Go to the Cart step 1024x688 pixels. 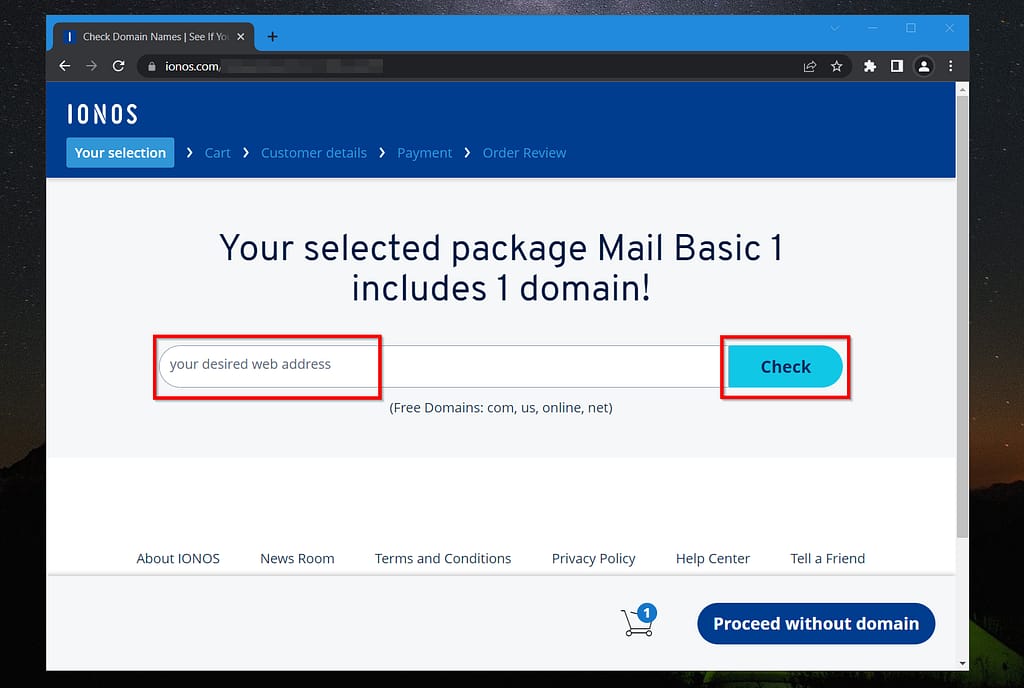point(217,153)
